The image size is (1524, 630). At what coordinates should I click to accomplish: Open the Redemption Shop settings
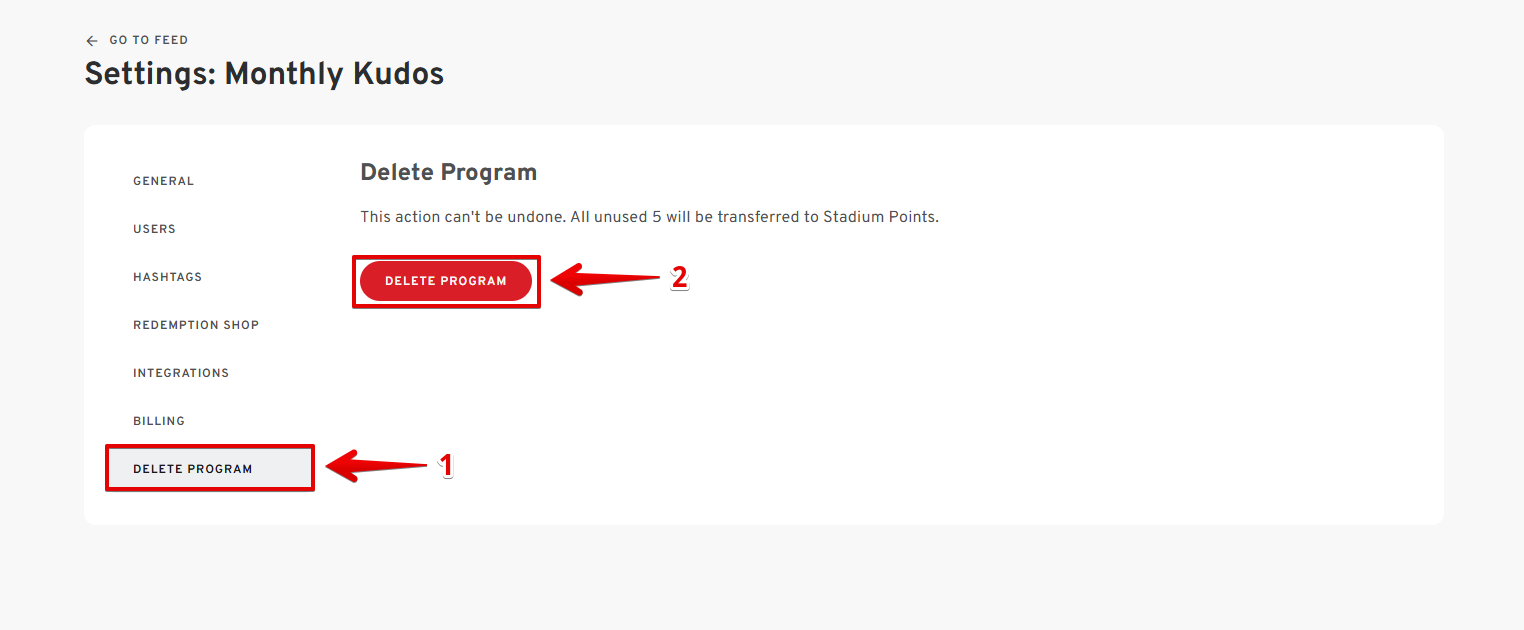tap(196, 325)
